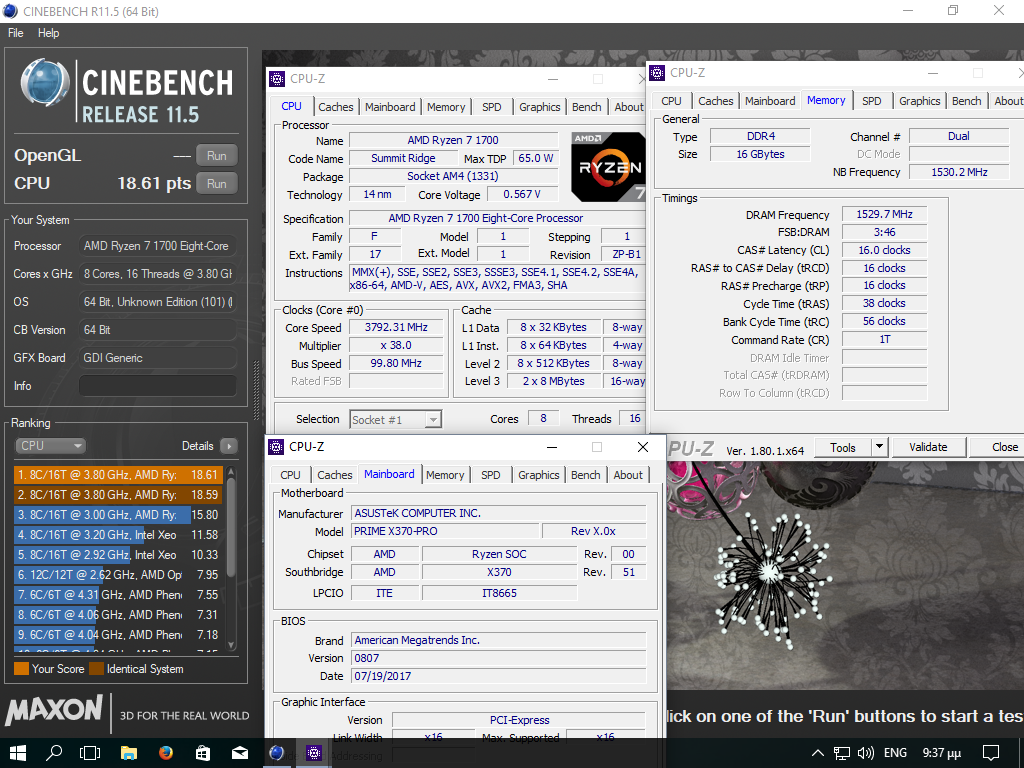
Task: Click the CPU-Z title bar icon of the Processor window
Action: (277, 79)
